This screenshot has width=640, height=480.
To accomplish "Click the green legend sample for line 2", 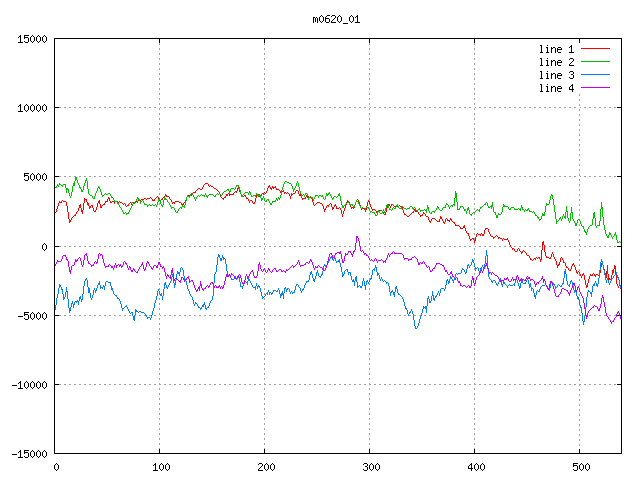I will tap(595, 62).
